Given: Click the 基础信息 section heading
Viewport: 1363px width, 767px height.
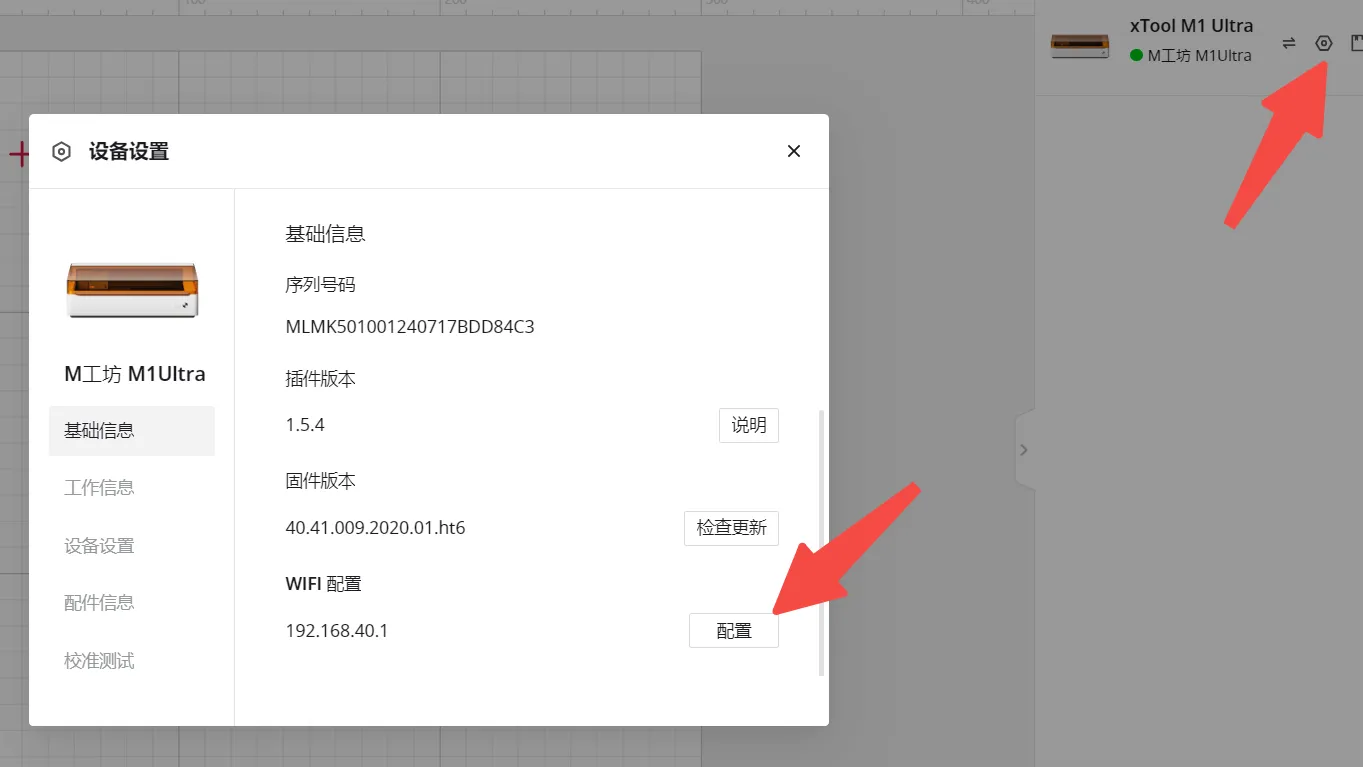Looking at the screenshot, I should click(x=325, y=234).
